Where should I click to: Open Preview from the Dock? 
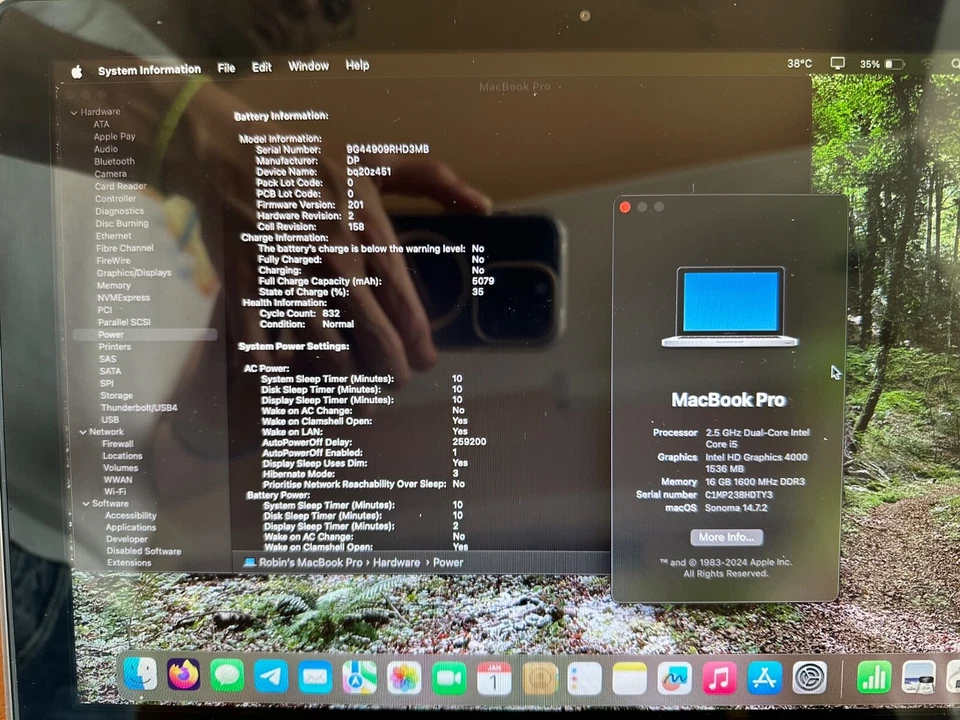tap(919, 678)
